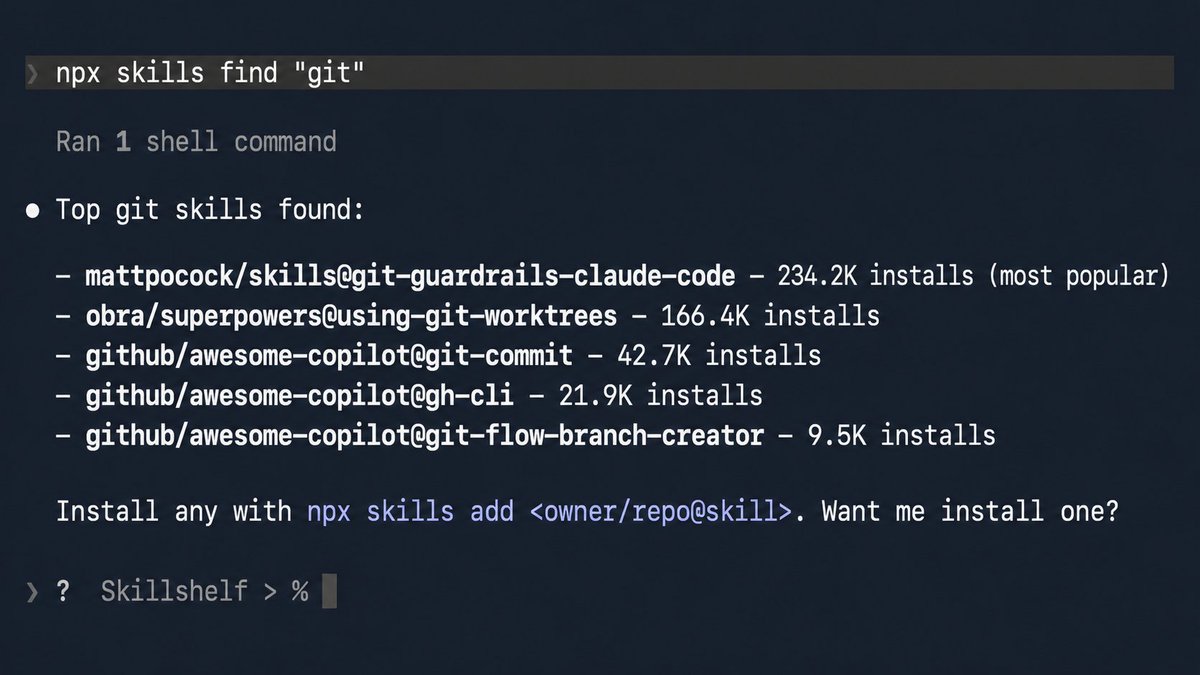Click the 'npx skills add <owner/repo@skill>' command
The width and height of the screenshot is (1200, 675).
pyautogui.click(x=550, y=512)
